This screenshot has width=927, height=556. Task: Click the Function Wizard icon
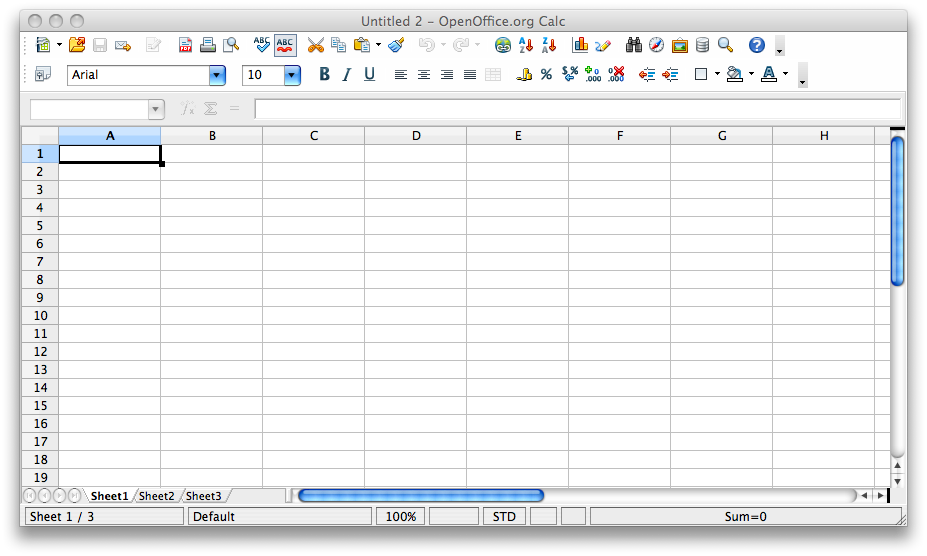[187, 109]
